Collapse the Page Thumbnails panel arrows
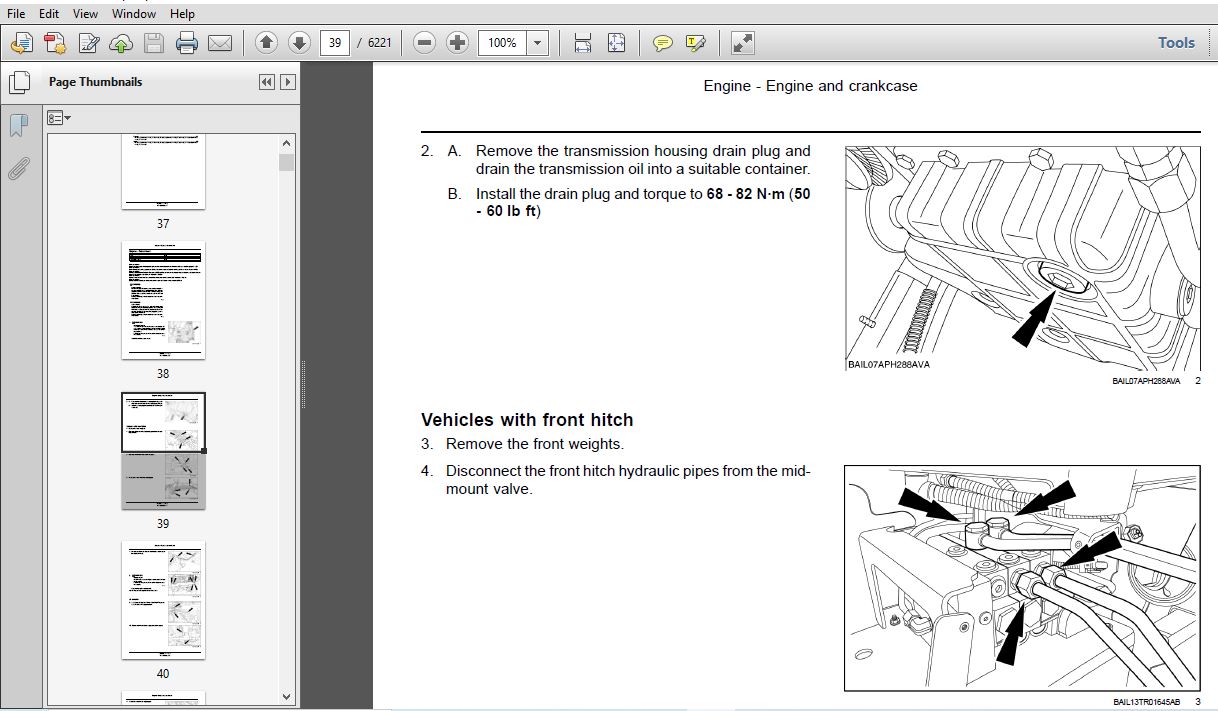The width and height of the screenshot is (1218, 711). click(266, 82)
